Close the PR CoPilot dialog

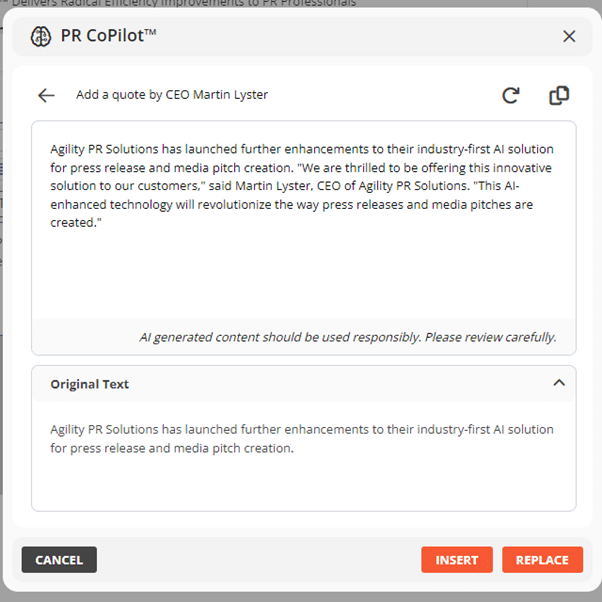pos(569,37)
